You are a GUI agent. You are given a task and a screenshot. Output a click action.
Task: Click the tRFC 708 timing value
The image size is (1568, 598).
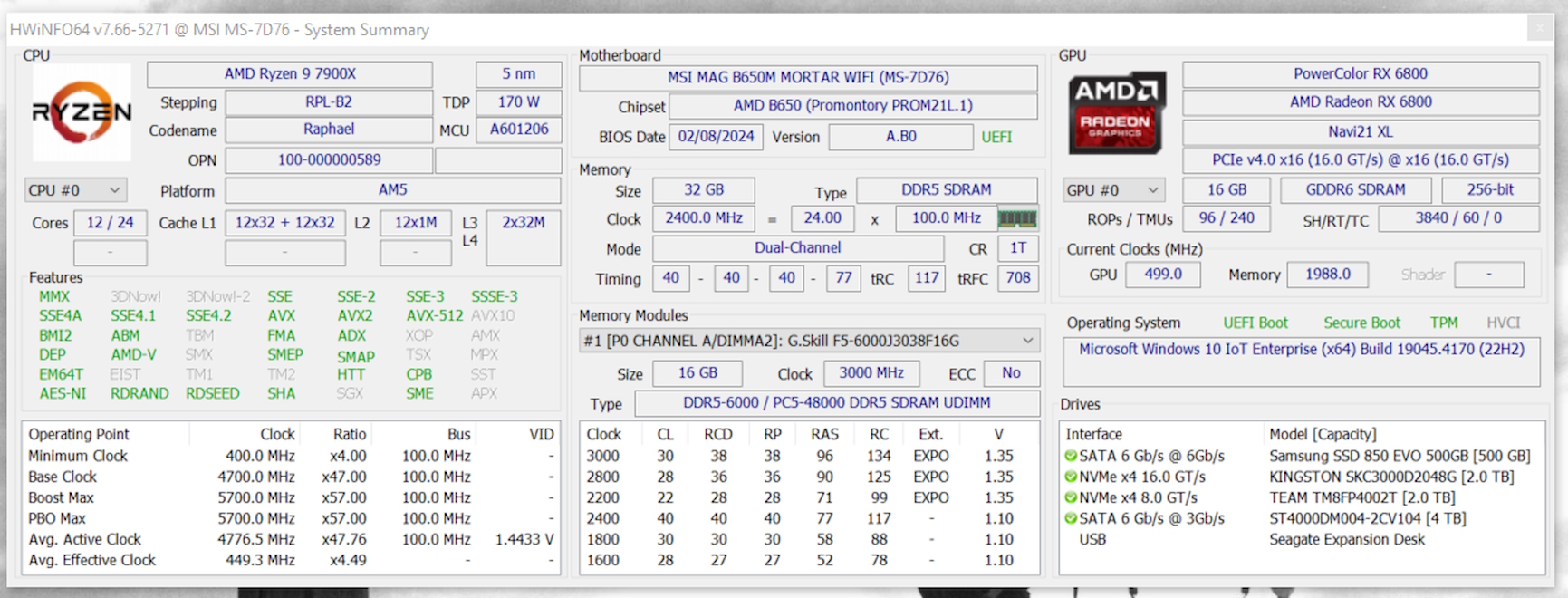tap(1018, 278)
